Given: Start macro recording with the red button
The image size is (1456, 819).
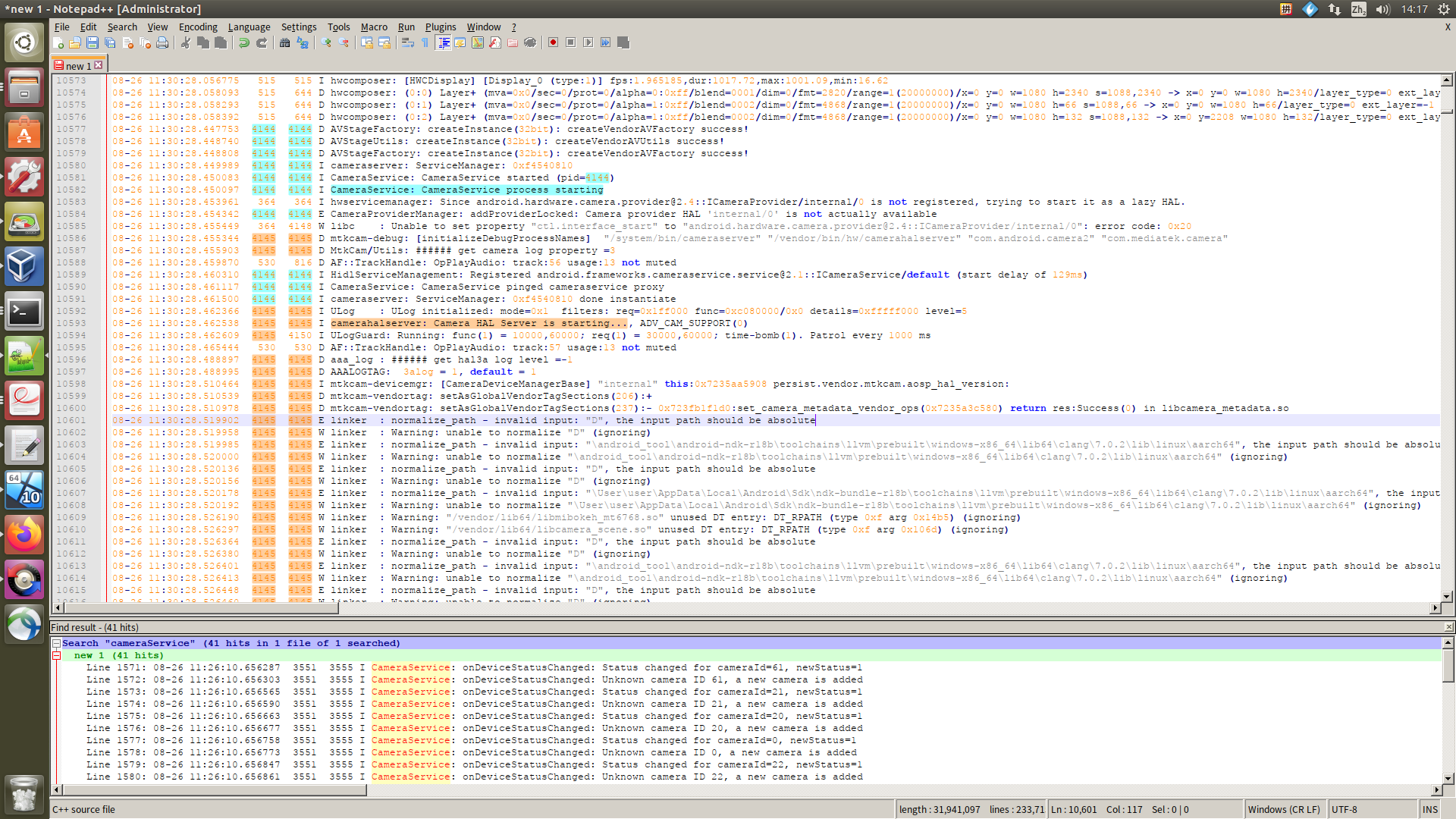Looking at the screenshot, I should coord(553,43).
